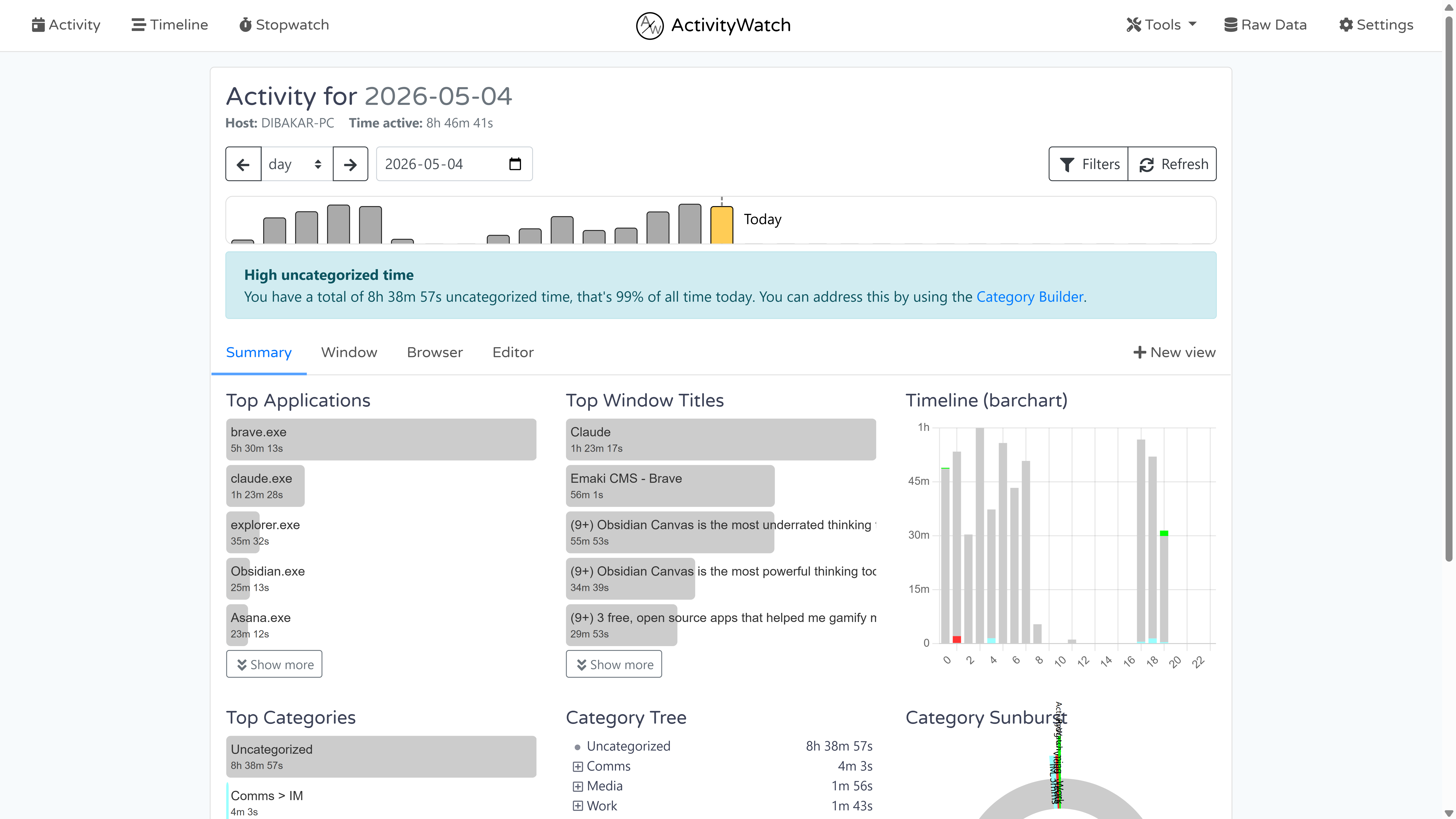1456x819 pixels.
Task: Click the Uncategorized bar in Top Categories
Action: pyautogui.click(x=381, y=757)
